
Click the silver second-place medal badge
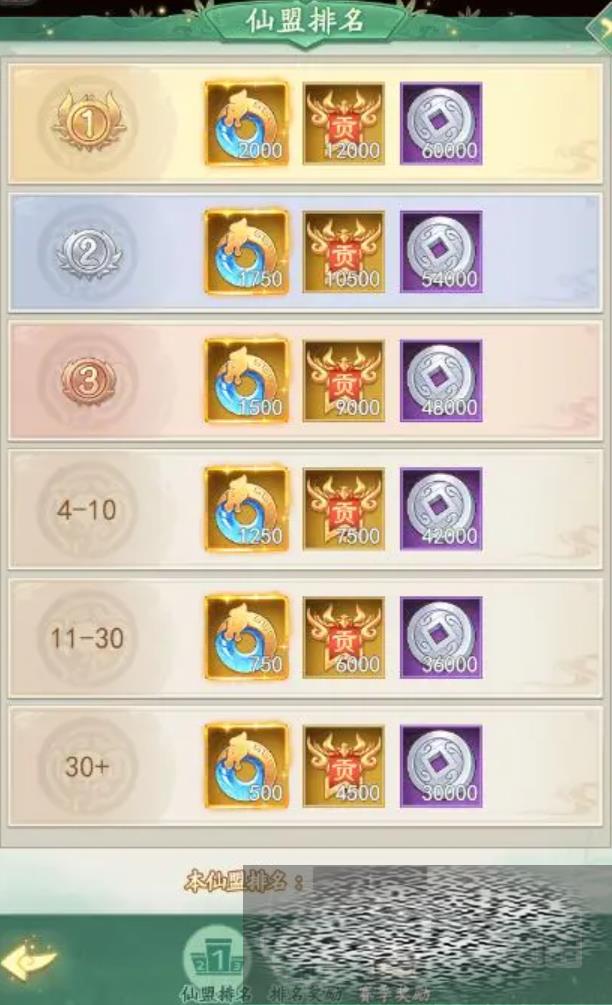(88, 251)
